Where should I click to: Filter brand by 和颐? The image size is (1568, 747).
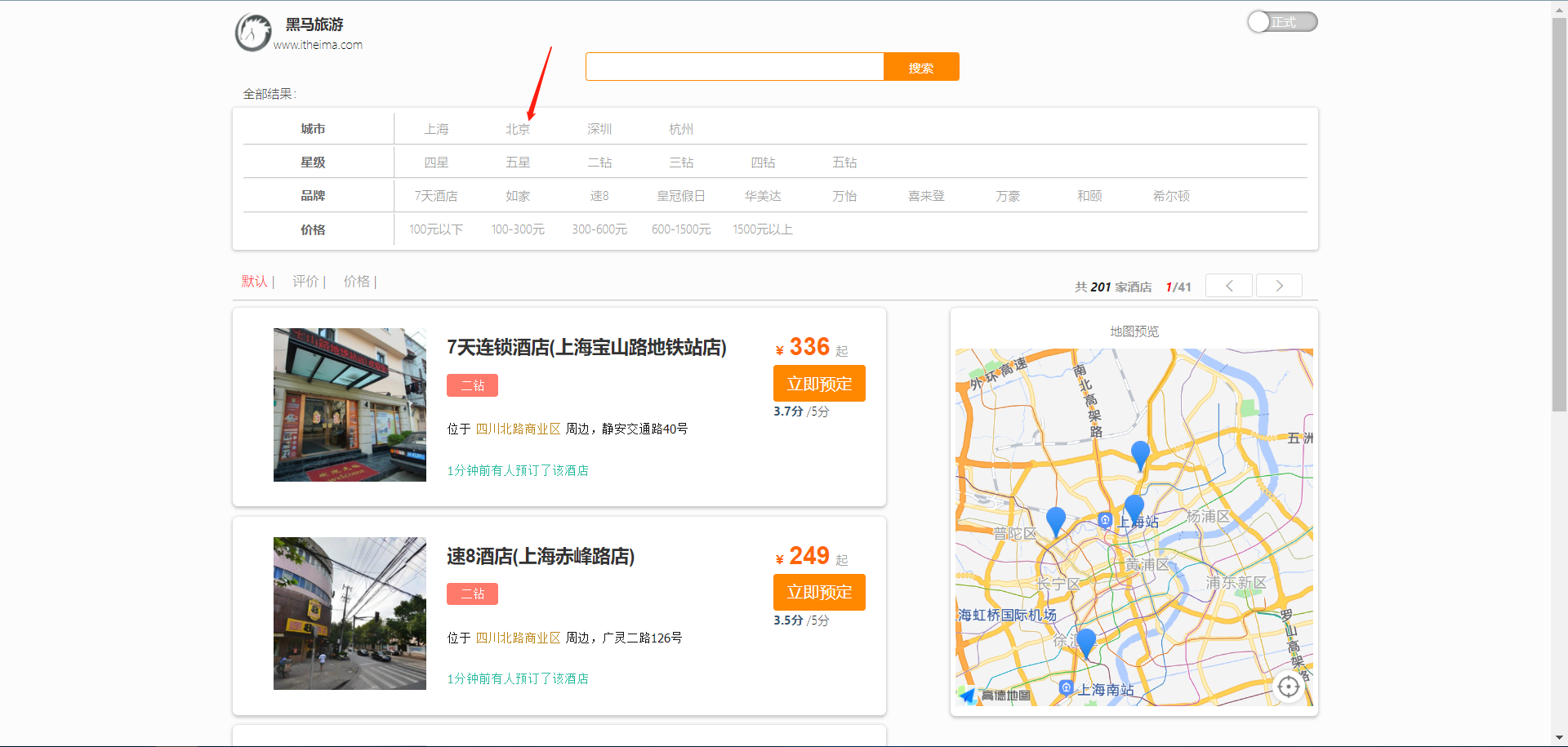1089,196
